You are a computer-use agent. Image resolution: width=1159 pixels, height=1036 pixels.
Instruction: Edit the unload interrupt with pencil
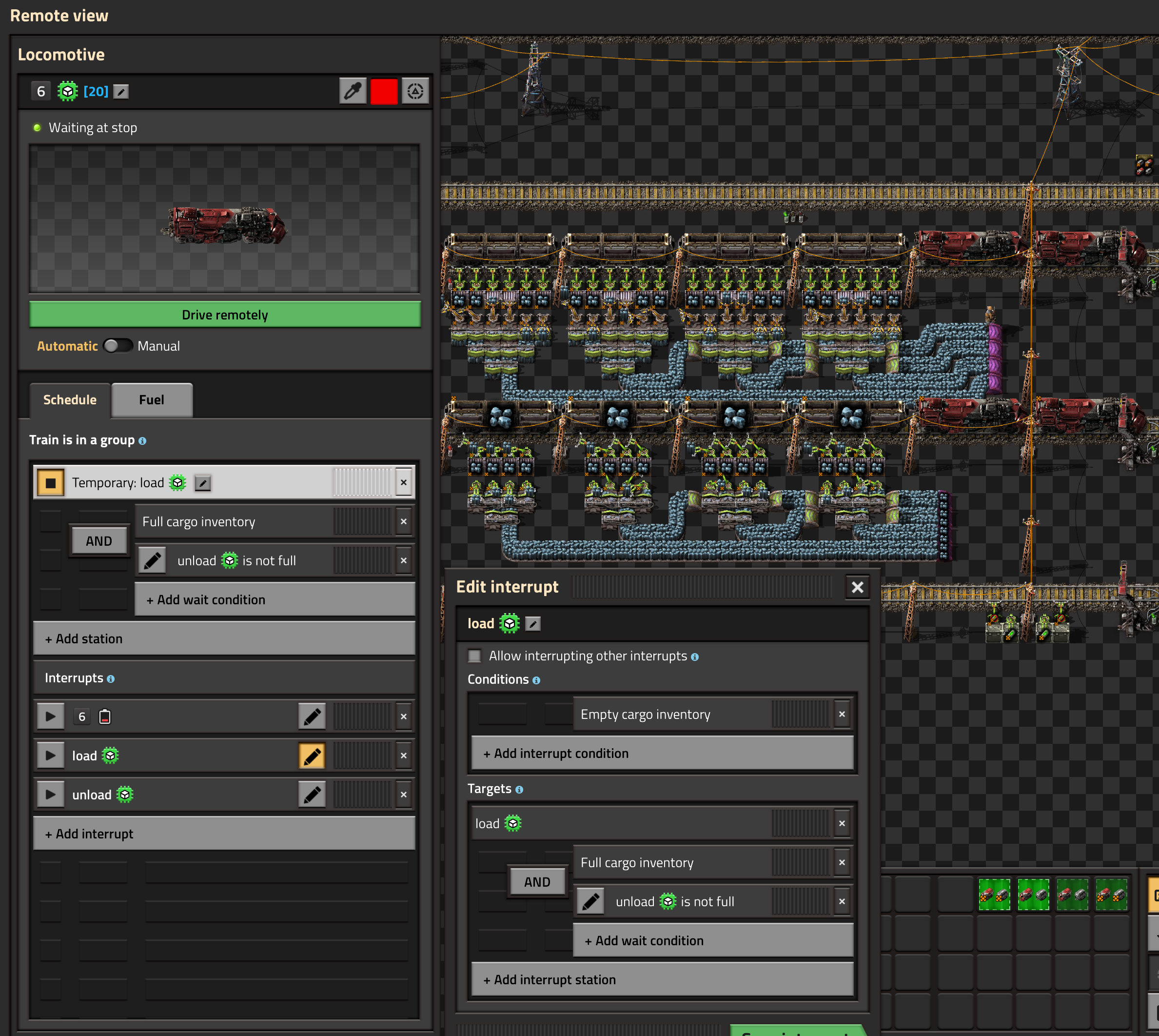pos(312,795)
